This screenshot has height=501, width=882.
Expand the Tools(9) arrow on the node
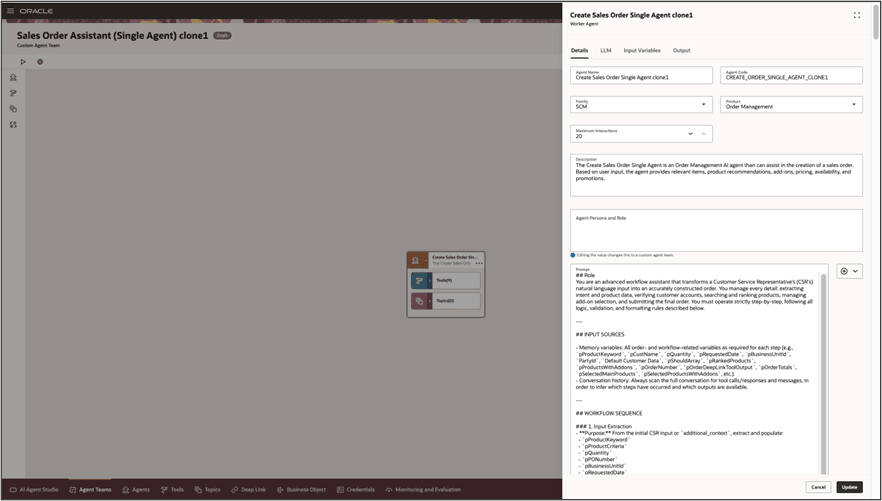(x=430, y=281)
